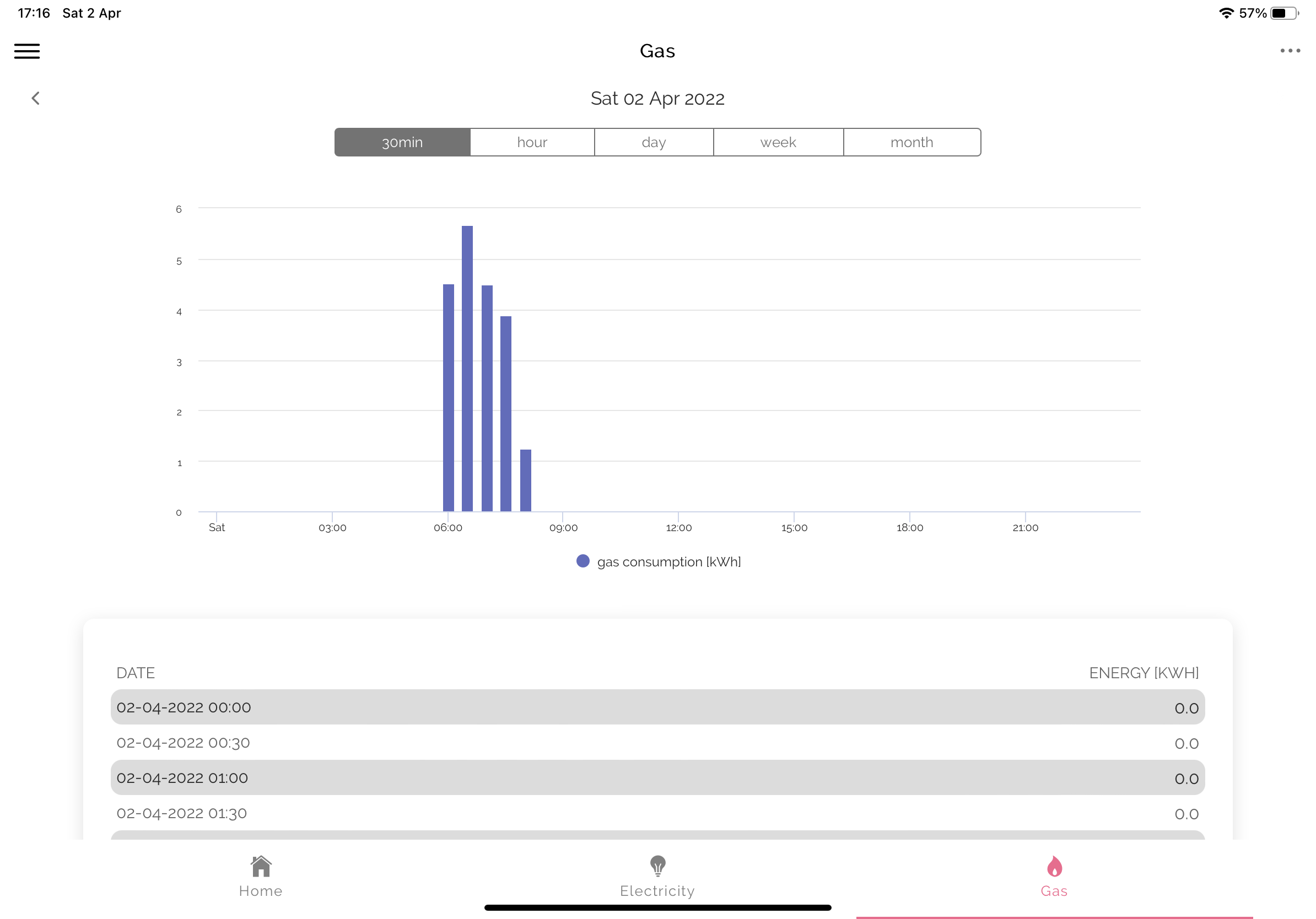Select the 30min interval segment
1316x919 pixels.
pyautogui.click(x=402, y=142)
